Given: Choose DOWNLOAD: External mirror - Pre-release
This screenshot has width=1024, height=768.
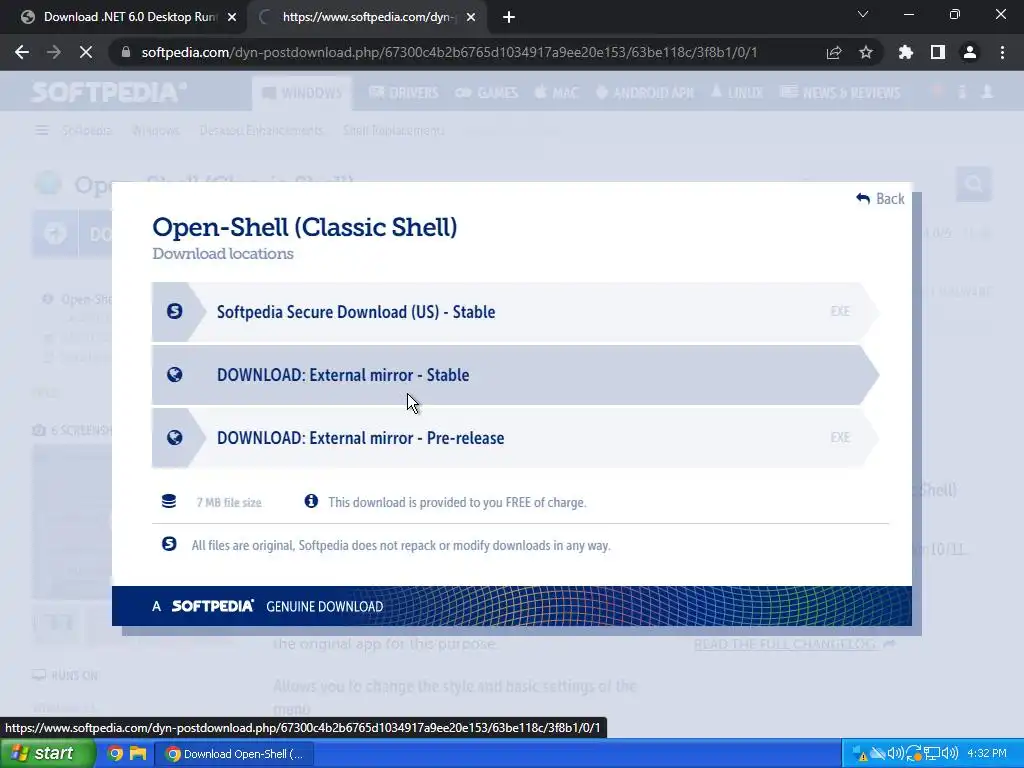Looking at the screenshot, I should click(x=515, y=438).
